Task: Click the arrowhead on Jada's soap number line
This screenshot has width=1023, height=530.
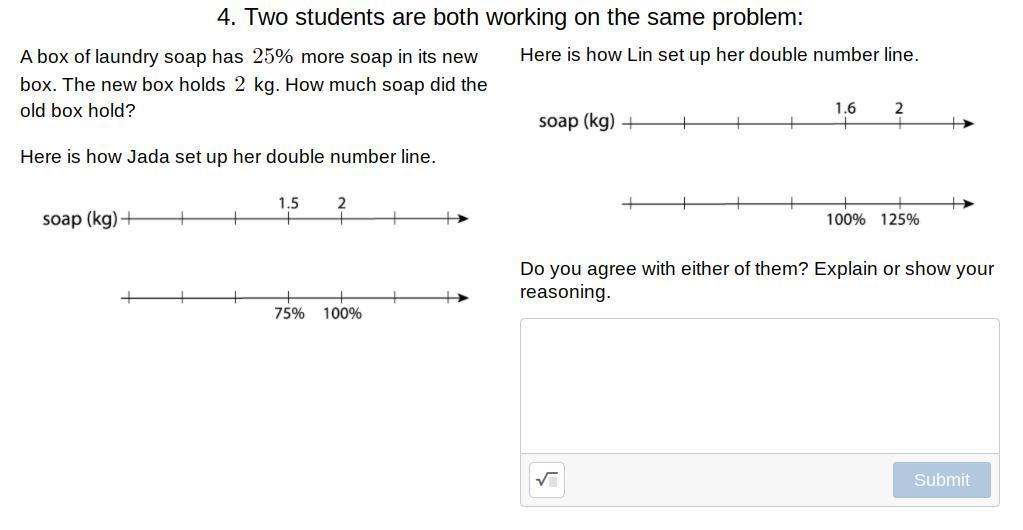Action: 461,218
